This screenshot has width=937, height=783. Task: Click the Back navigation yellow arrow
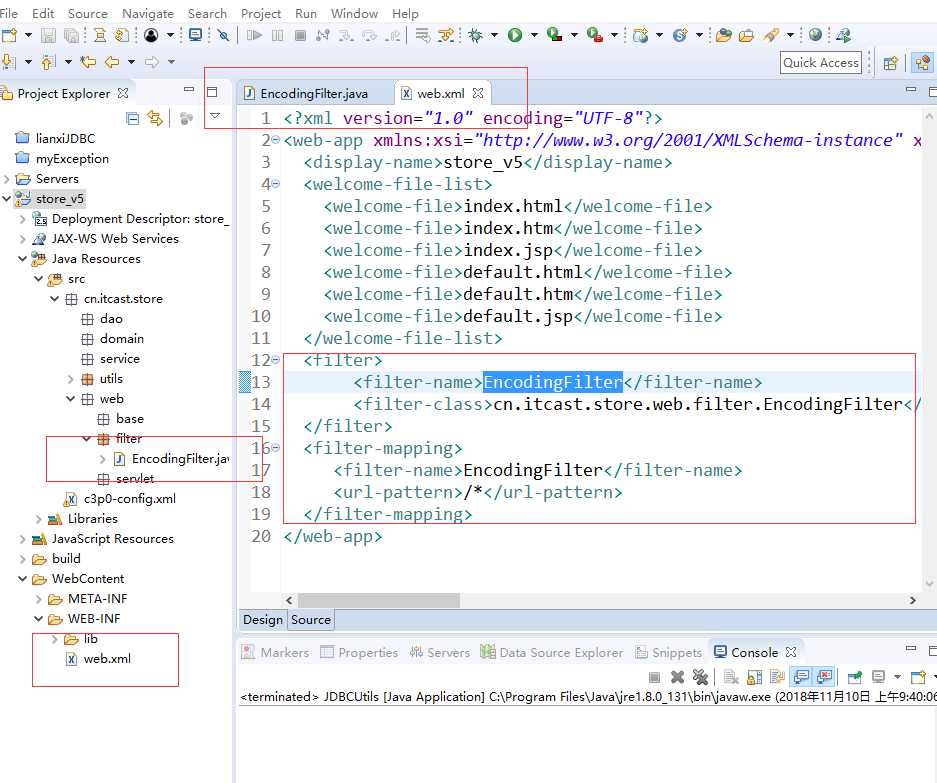point(112,62)
